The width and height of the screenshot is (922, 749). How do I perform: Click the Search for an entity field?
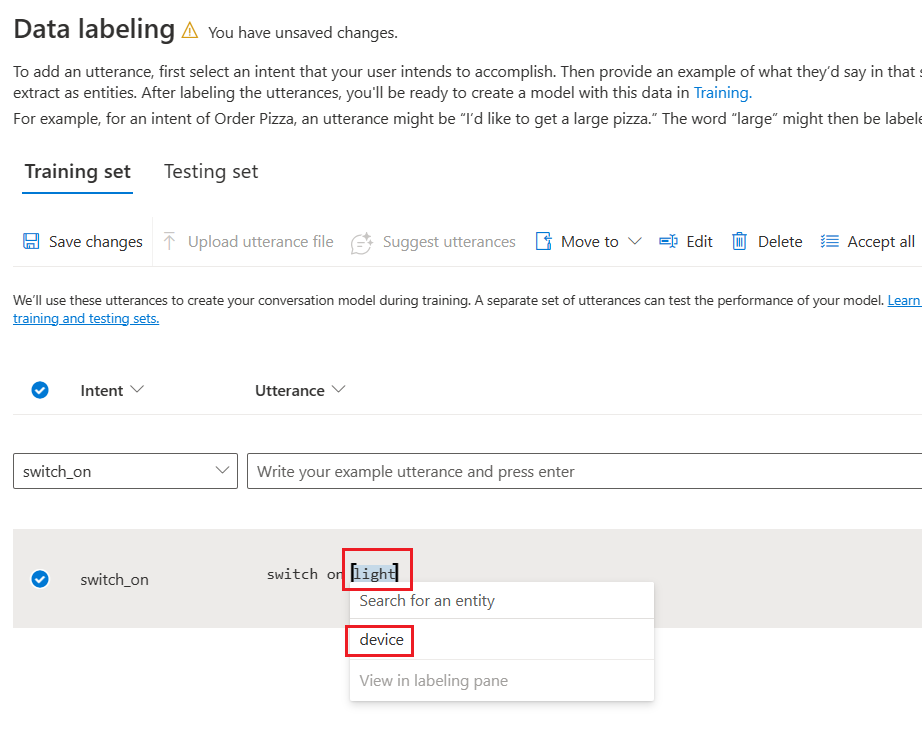502,601
